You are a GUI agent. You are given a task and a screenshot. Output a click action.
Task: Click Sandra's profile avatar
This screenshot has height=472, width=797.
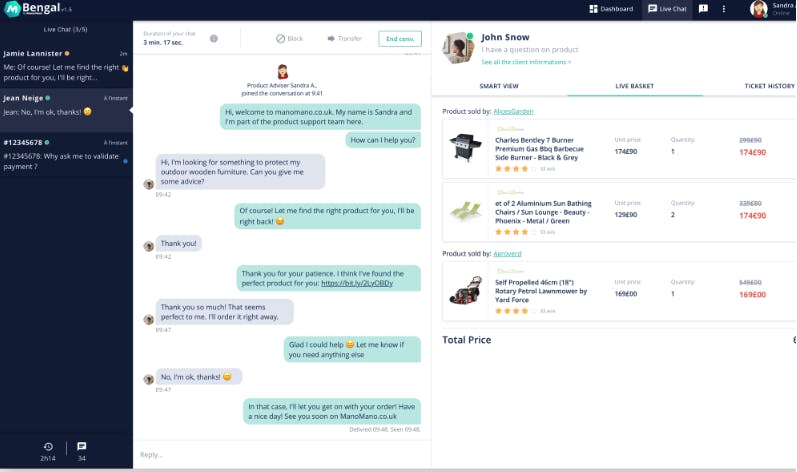coord(758,9)
